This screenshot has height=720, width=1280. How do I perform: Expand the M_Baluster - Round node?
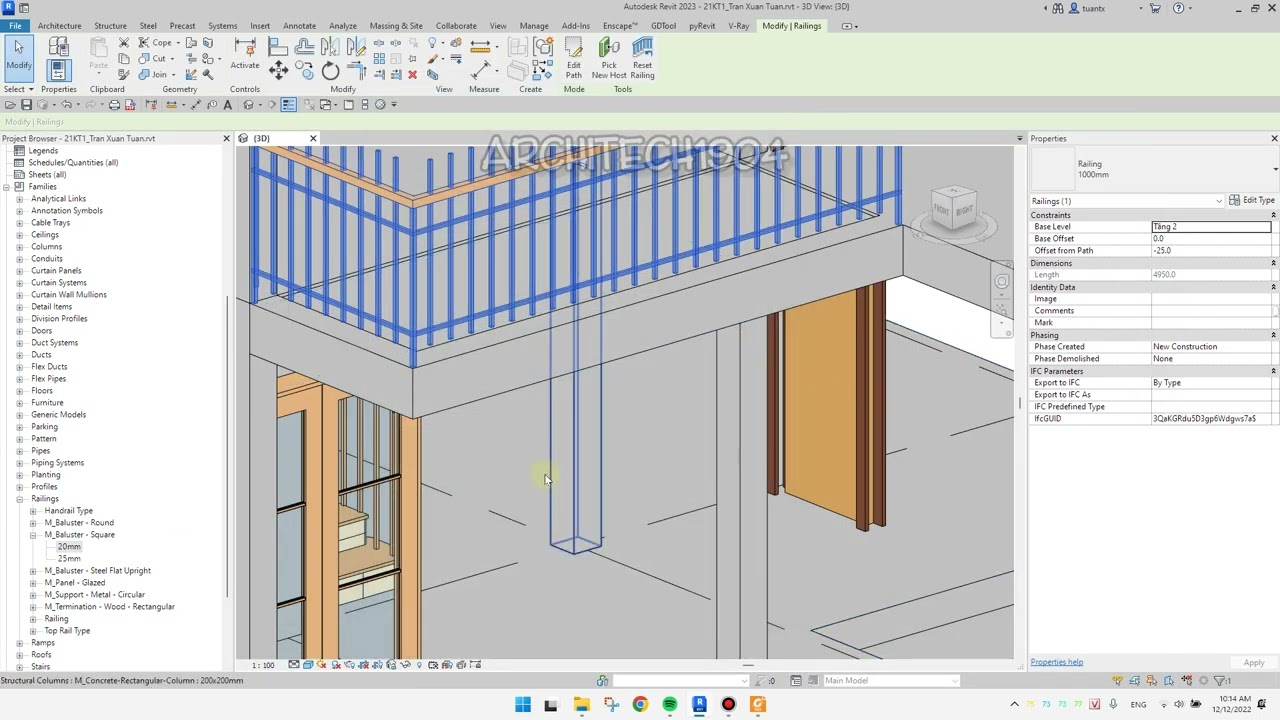(33, 523)
